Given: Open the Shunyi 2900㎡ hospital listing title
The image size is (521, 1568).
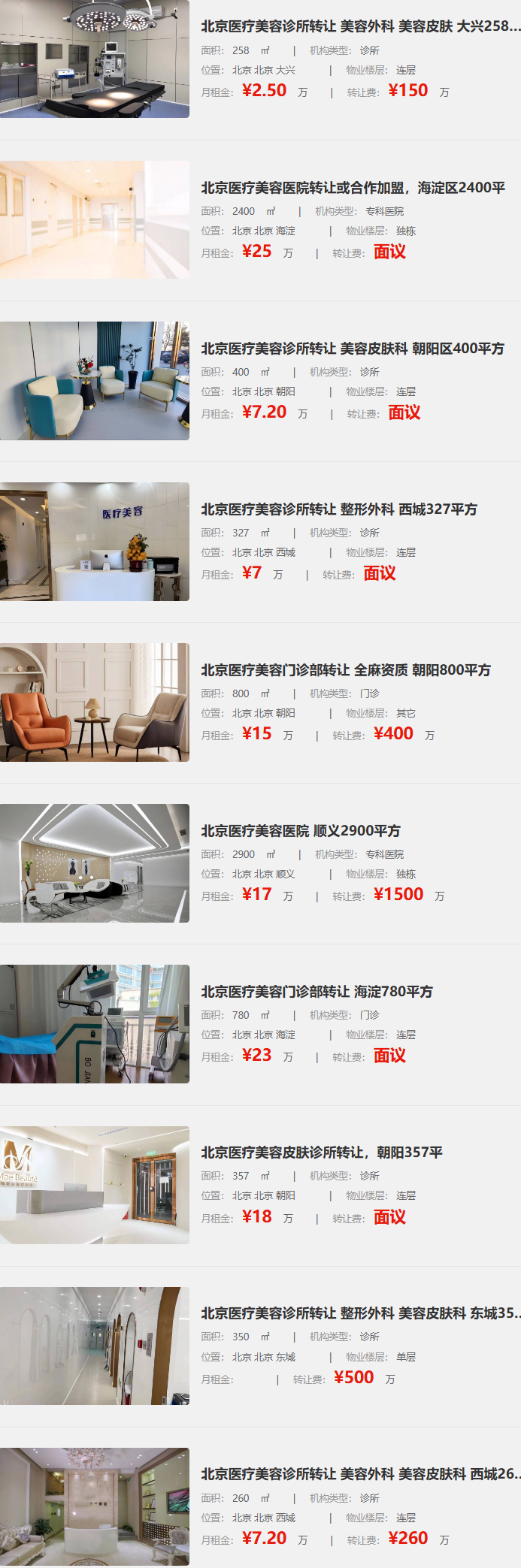Looking at the screenshot, I should (301, 830).
